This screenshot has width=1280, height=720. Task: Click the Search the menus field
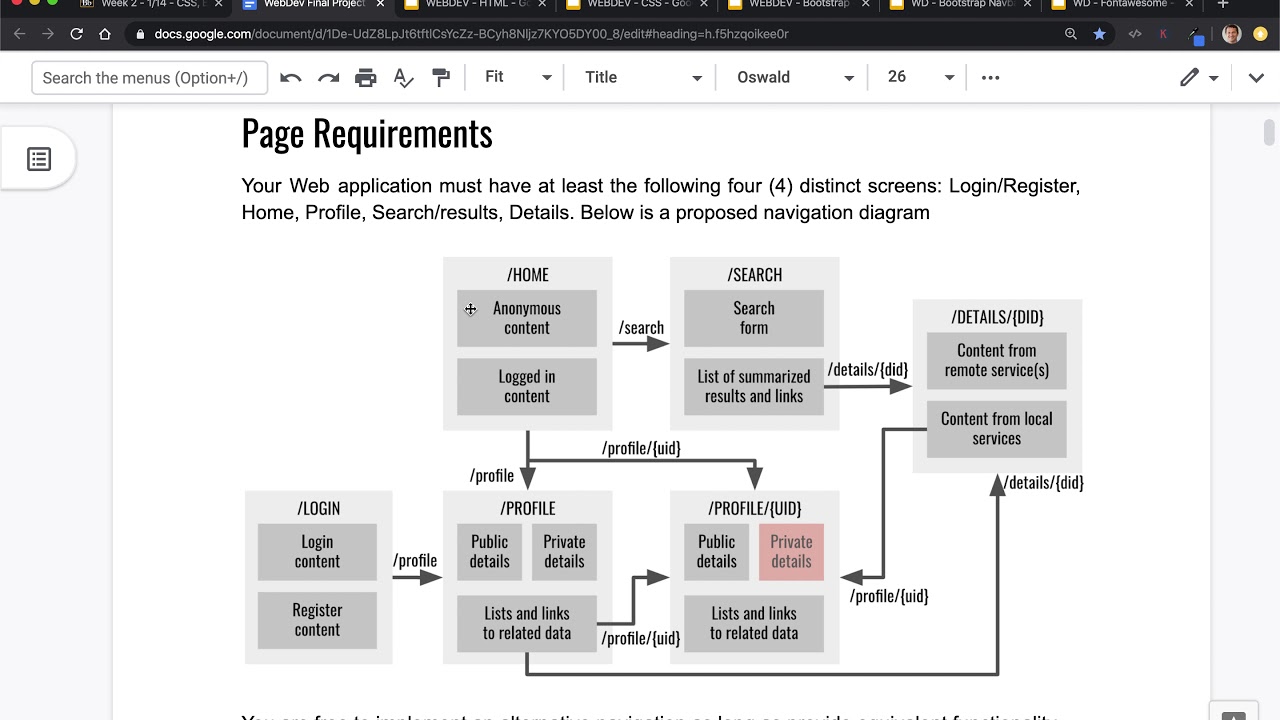pos(149,78)
